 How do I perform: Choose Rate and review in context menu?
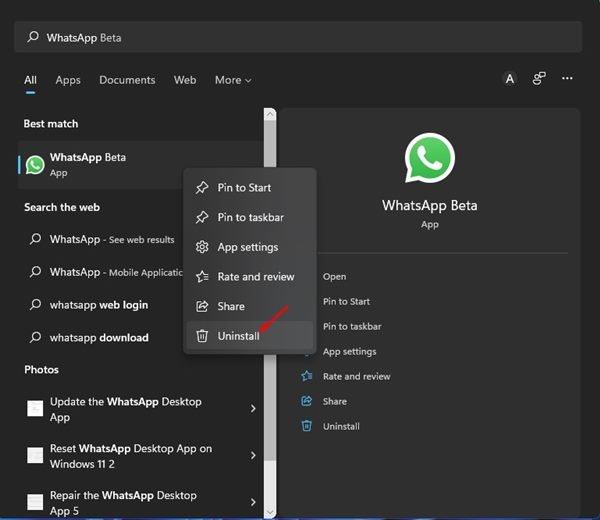[249, 277]
